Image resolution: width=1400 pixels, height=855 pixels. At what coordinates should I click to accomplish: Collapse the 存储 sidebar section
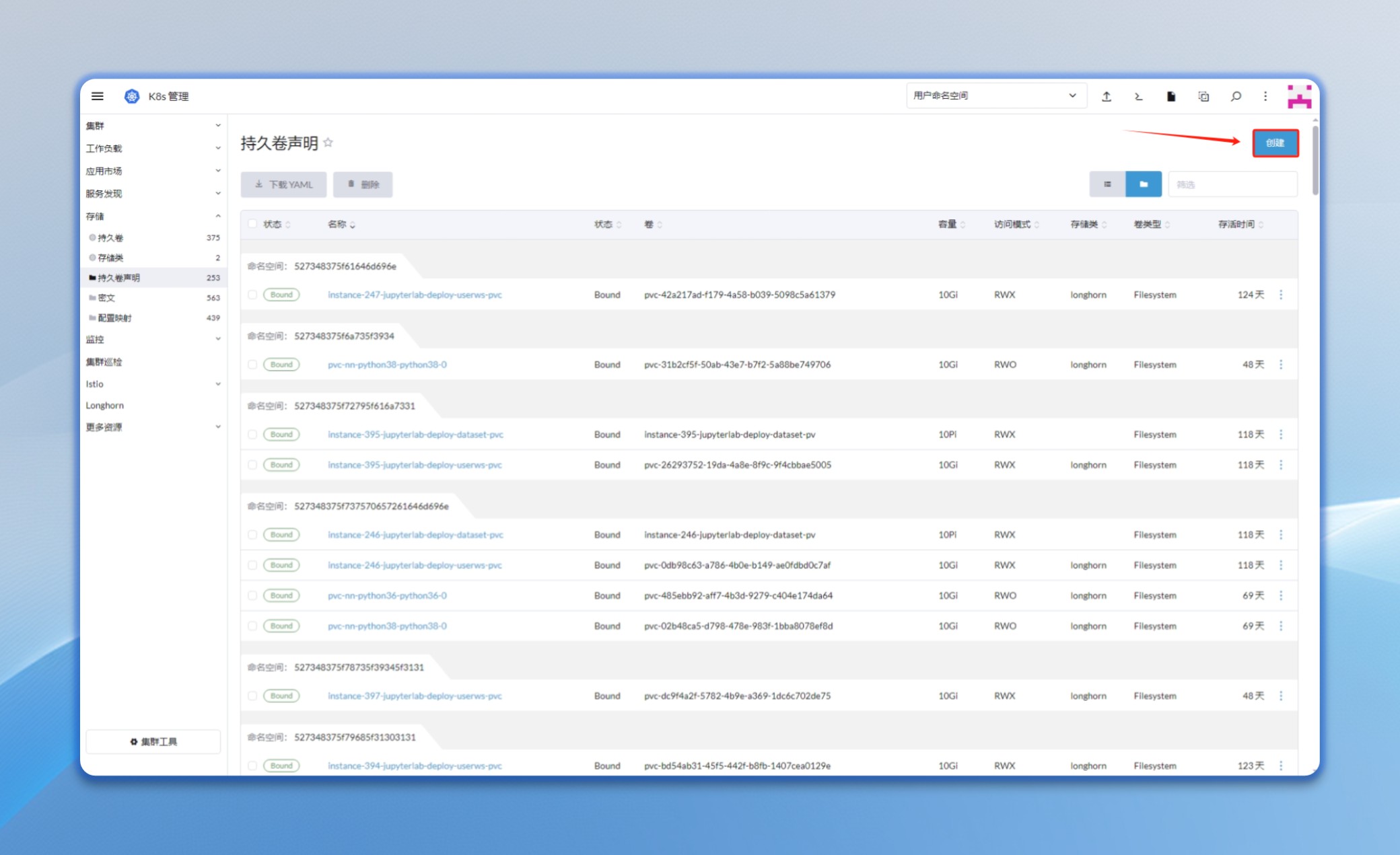[153, 216]
